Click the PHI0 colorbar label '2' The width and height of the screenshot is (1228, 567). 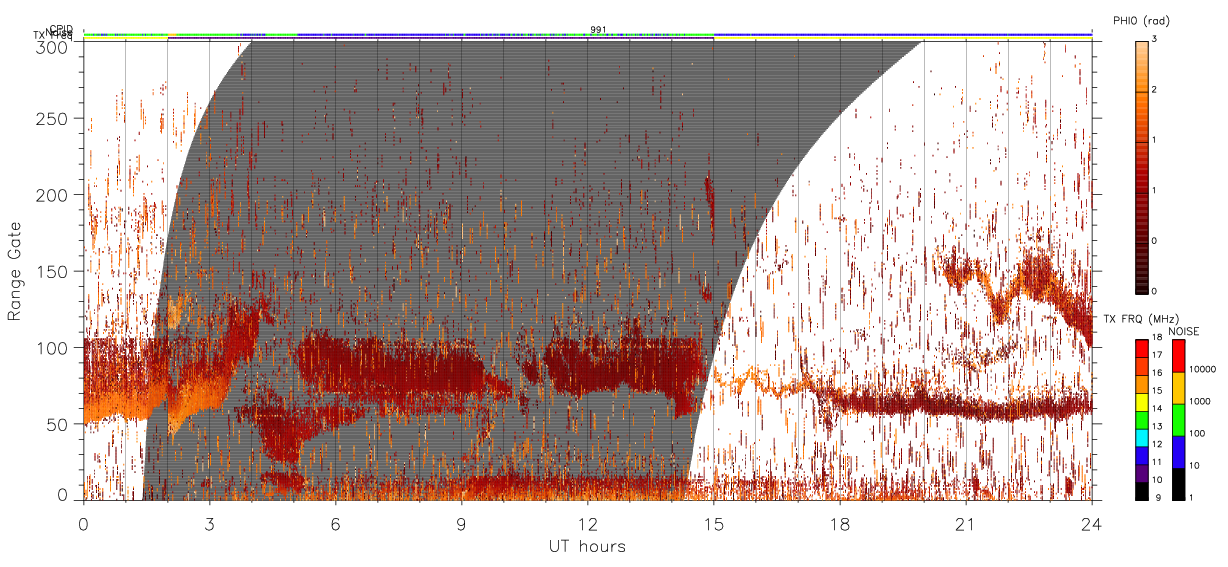[x=1156, y=90]
